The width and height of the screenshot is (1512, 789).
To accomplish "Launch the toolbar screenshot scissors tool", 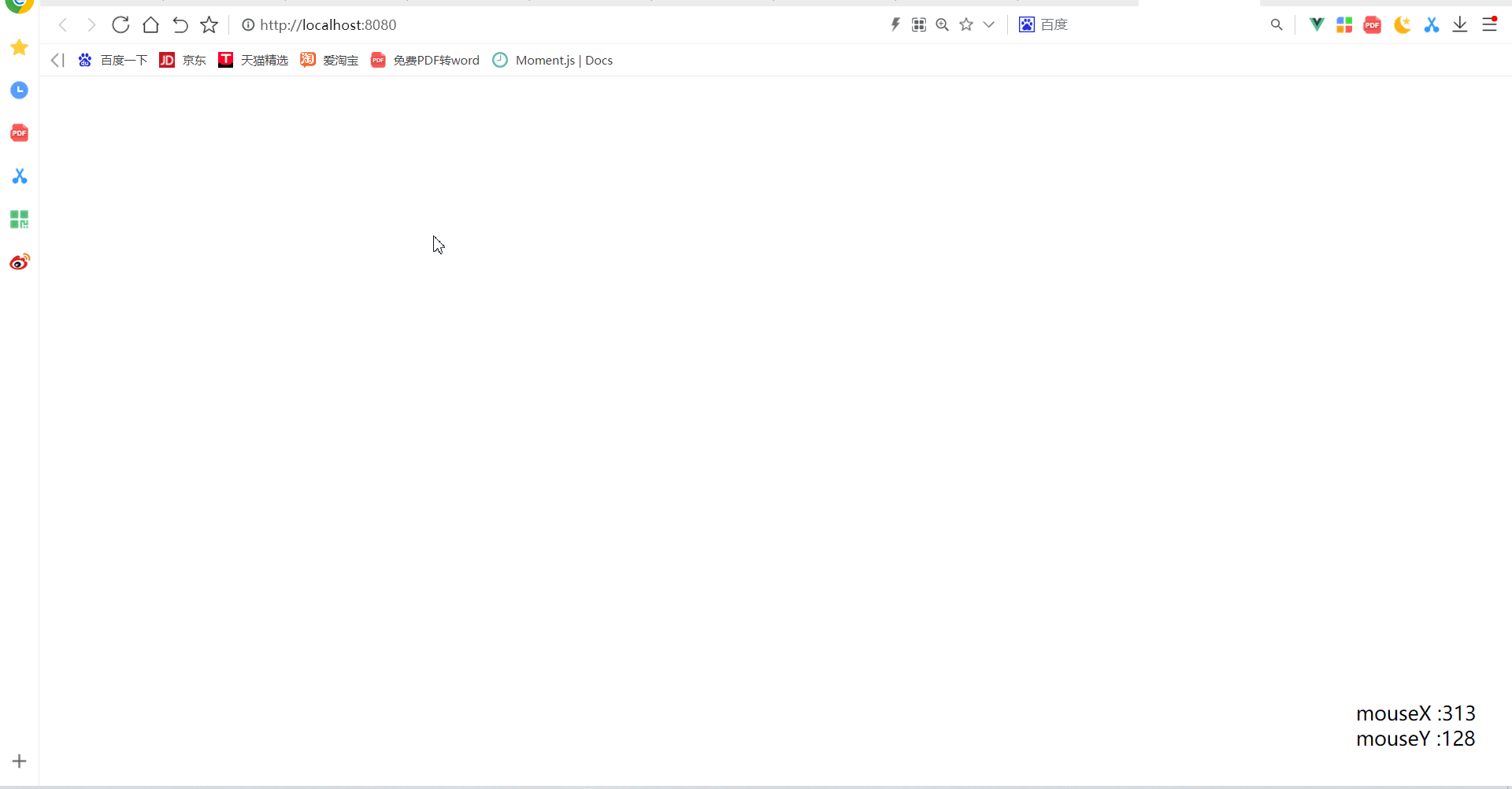I will click(x=1432, y=25).
